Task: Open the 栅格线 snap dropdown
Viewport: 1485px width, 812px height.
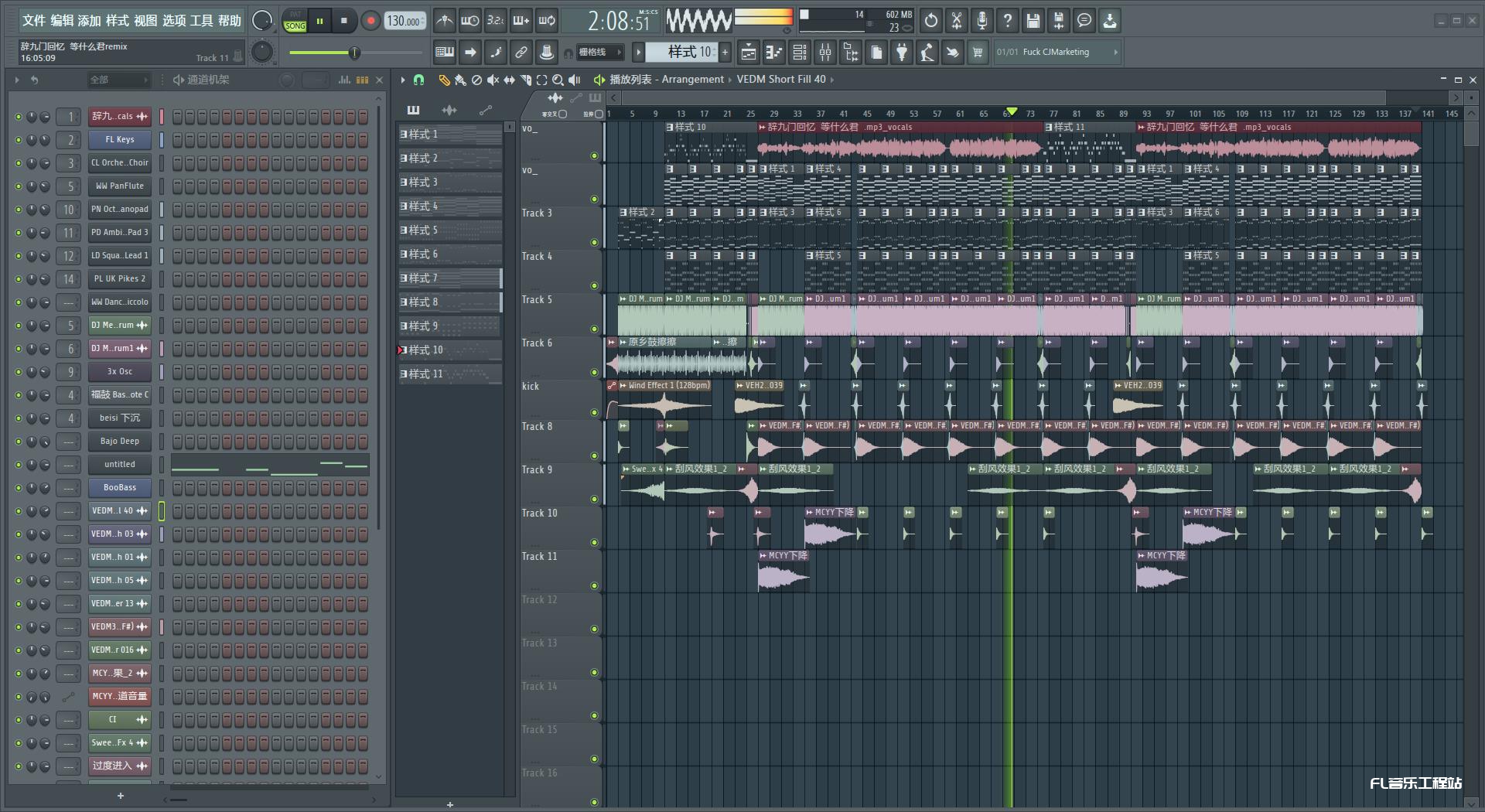Action: [x=600, y=53]
